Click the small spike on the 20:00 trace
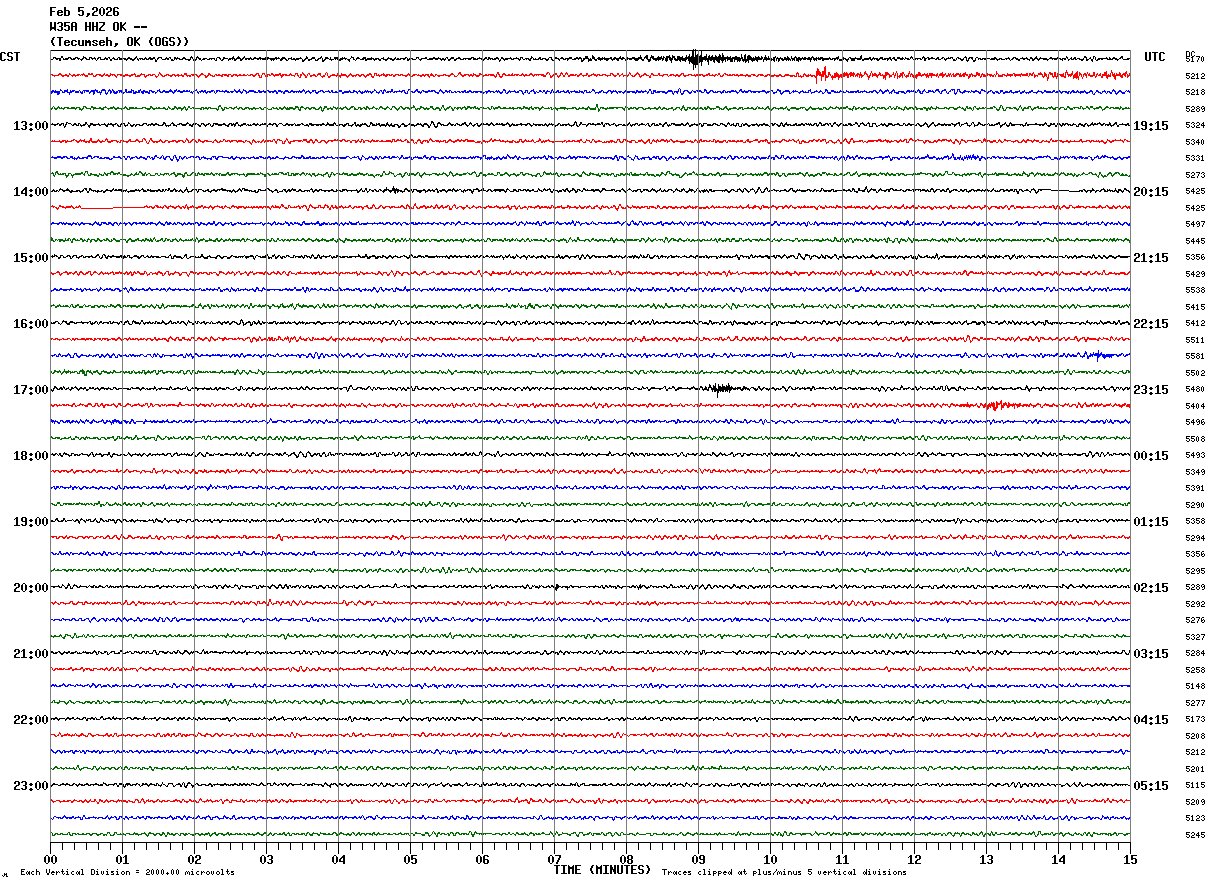 click(556, 587)
